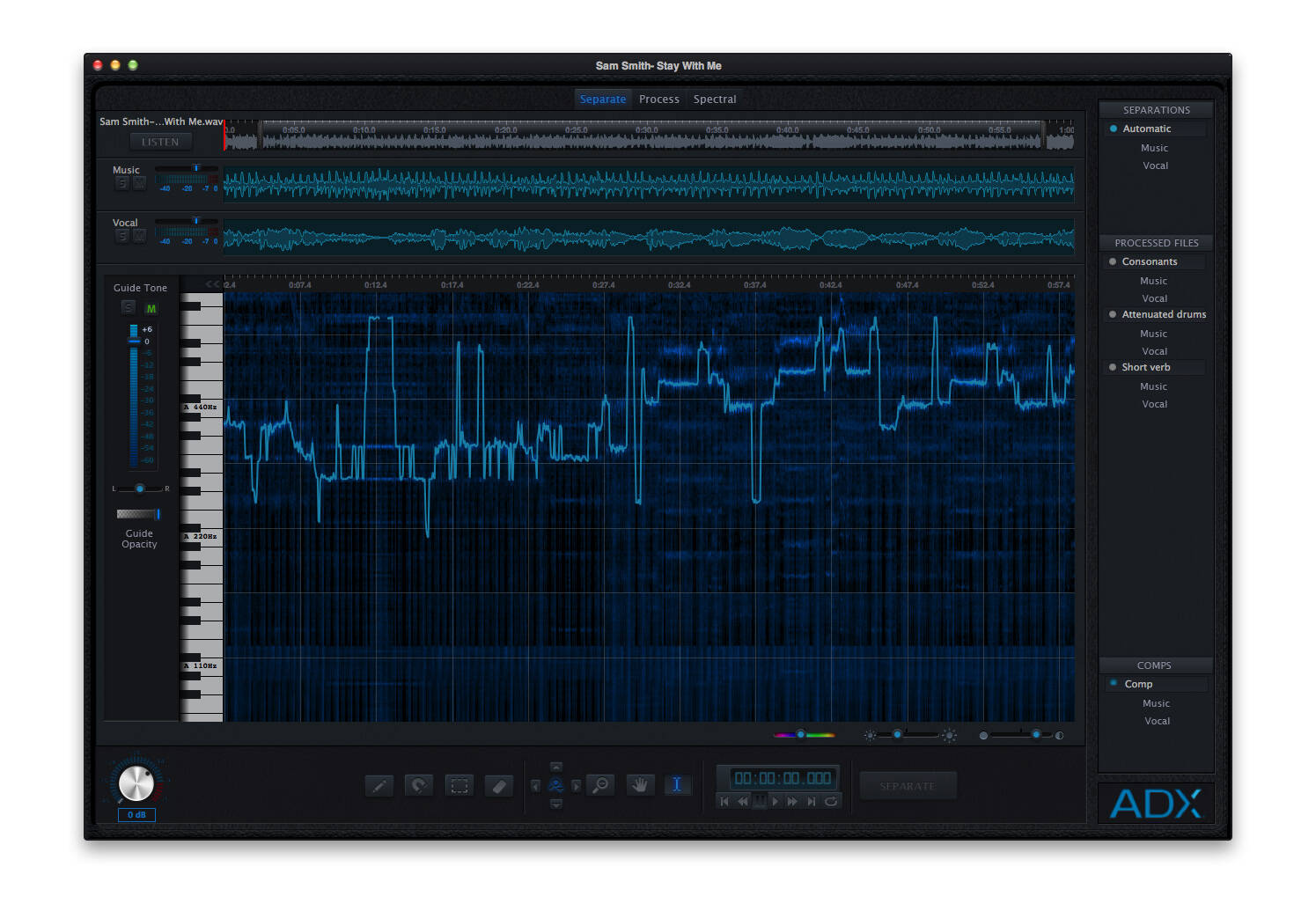Image resolution: width=1316 pixels, height=911 pixels.
Task: Click the 0 dB volume field
Action: tap(136, 815)
